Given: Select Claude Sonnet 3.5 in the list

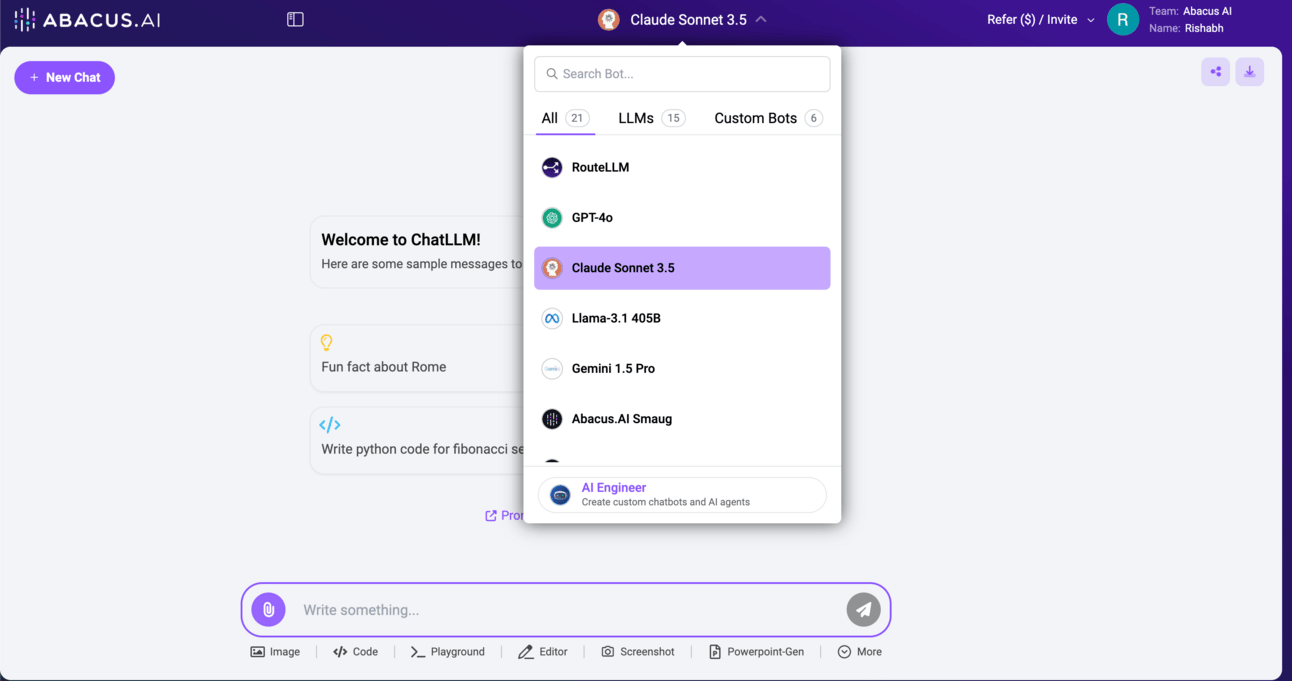Looking at the screenshot, I should click(682, 268).
